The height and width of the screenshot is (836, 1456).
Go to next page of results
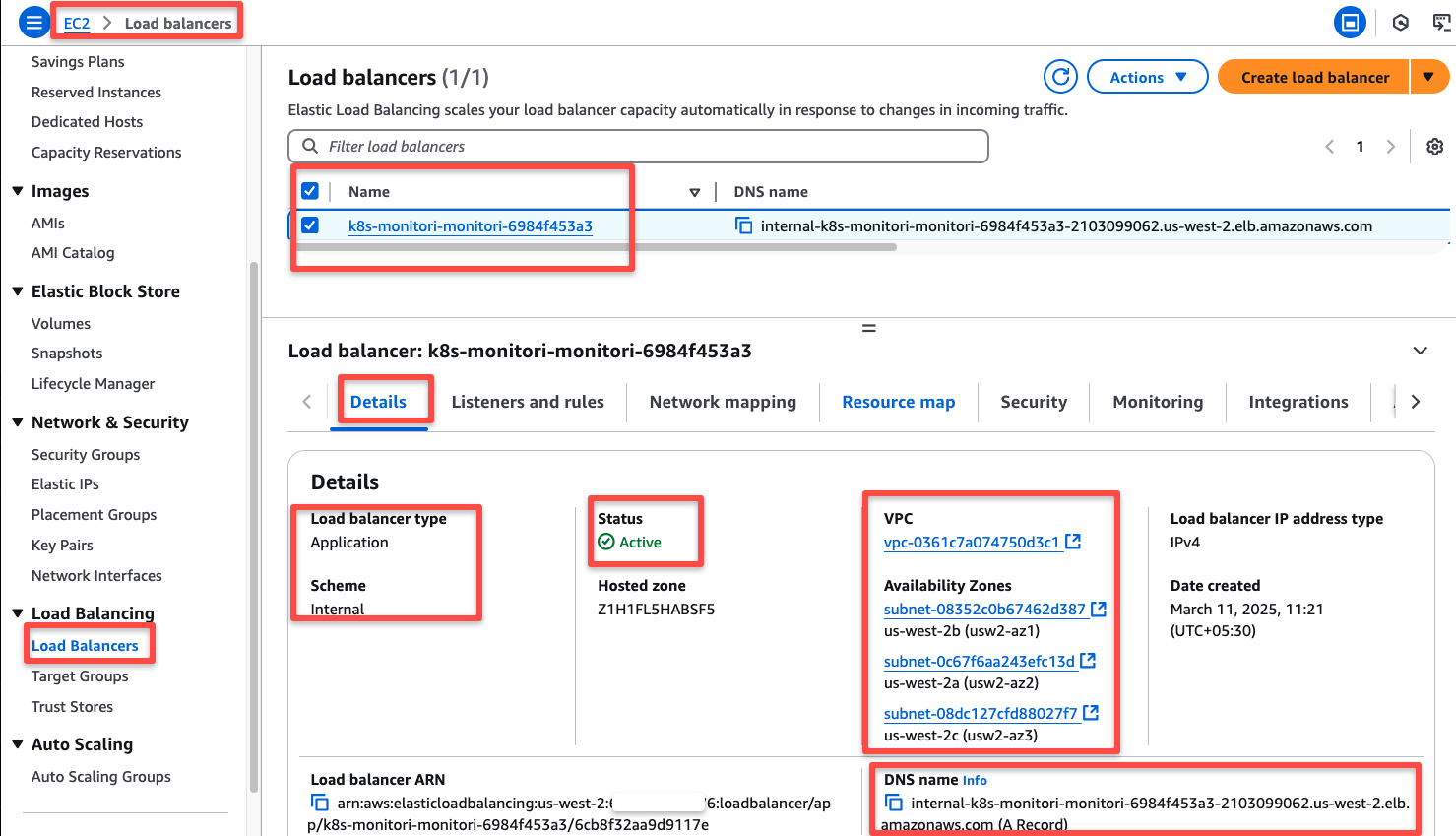1391,146
